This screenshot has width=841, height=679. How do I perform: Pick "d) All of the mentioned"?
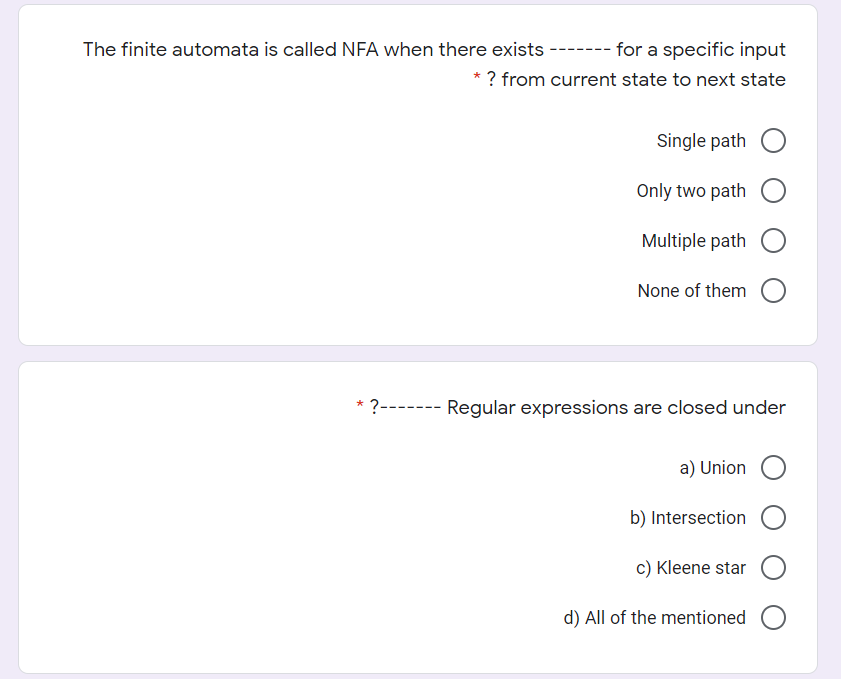tap(773, 617)
